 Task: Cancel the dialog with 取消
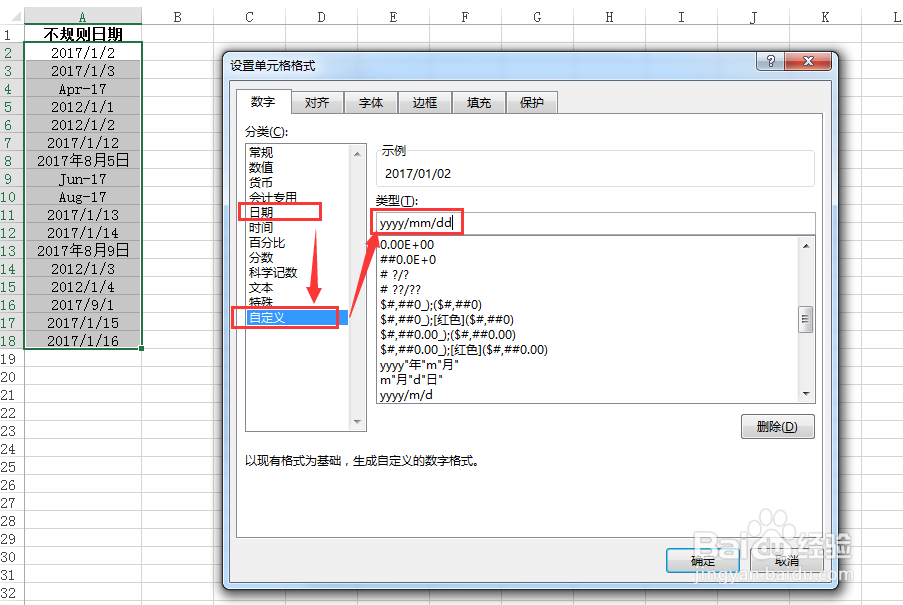coord(787,560)
